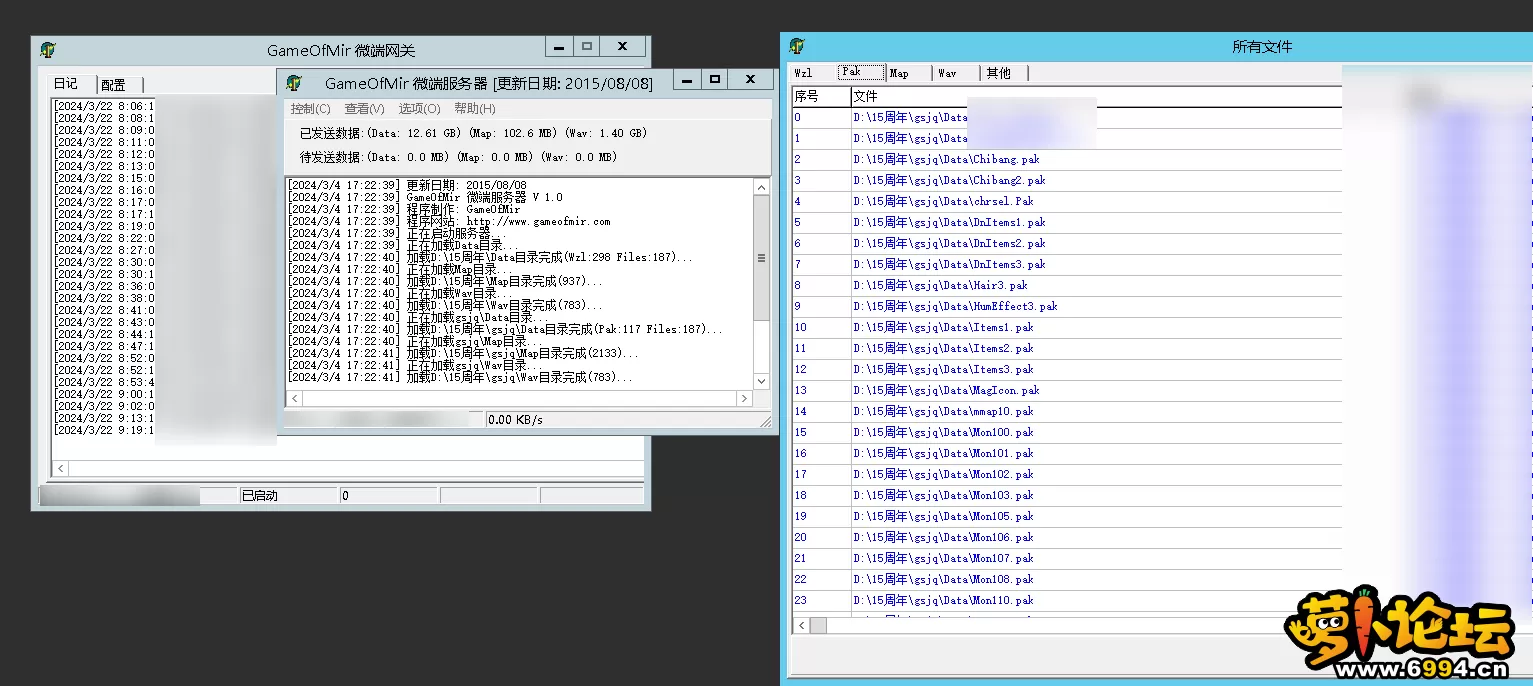Select the Mon103.pak file row

pyautogui.click(x=1067, y=496)
